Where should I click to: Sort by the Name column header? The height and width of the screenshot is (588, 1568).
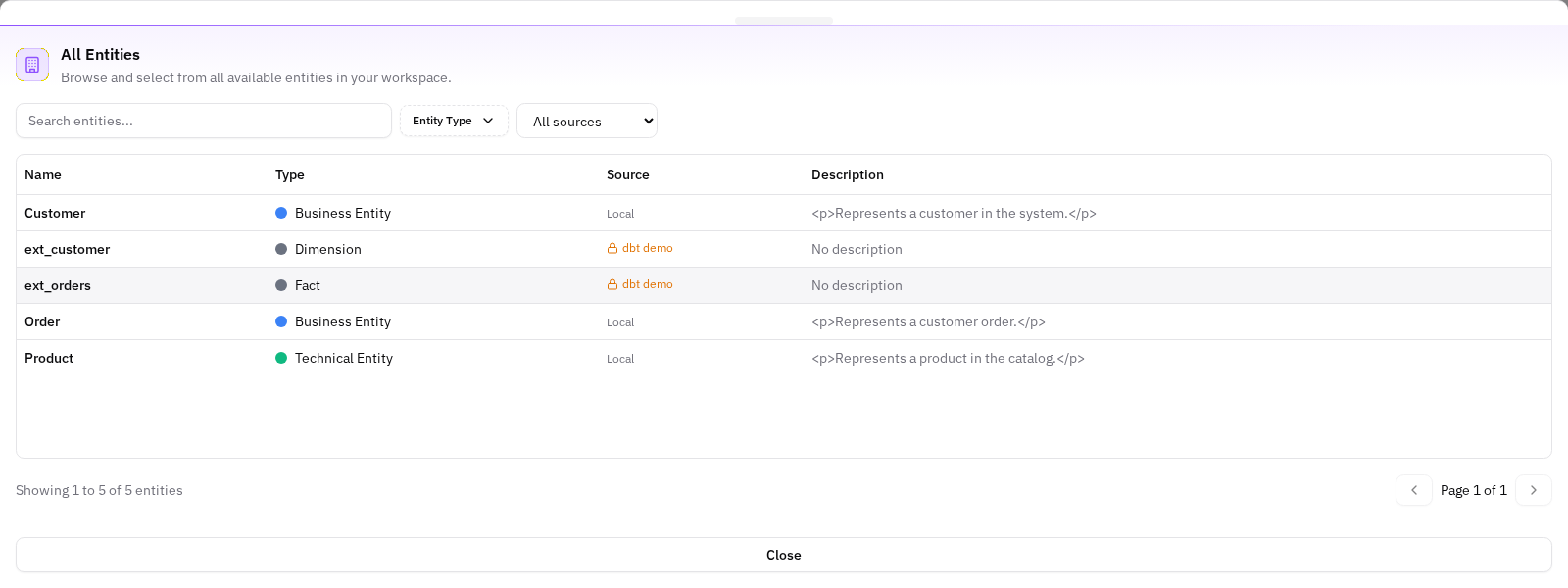click(43, 174)
